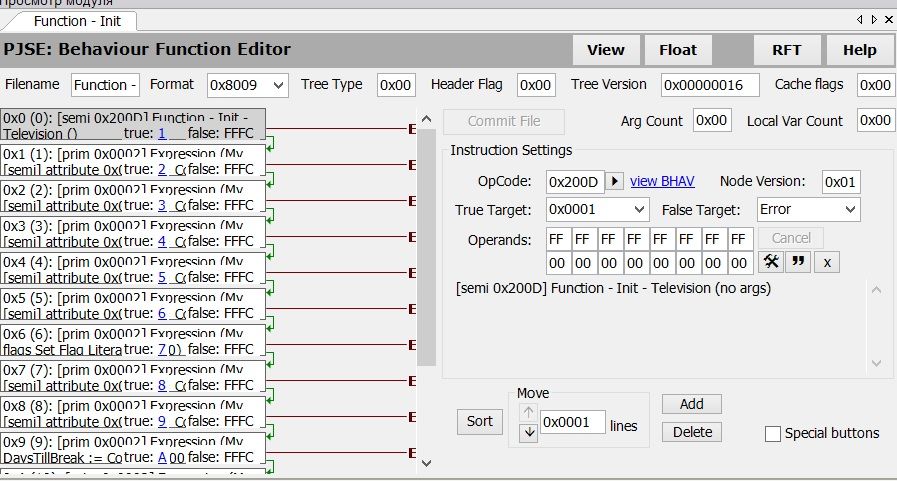
Task: Click the first FF operand box
Action: pyautogui.click(x=558, y=239)
